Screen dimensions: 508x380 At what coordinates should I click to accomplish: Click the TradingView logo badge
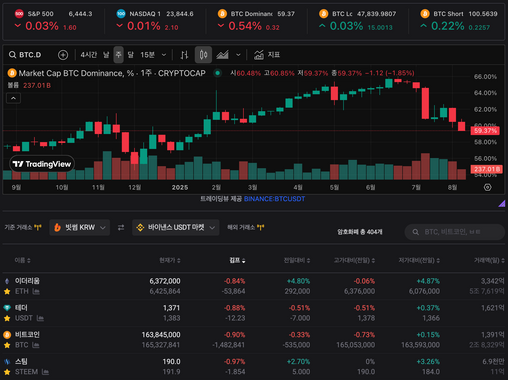point(42,164)
